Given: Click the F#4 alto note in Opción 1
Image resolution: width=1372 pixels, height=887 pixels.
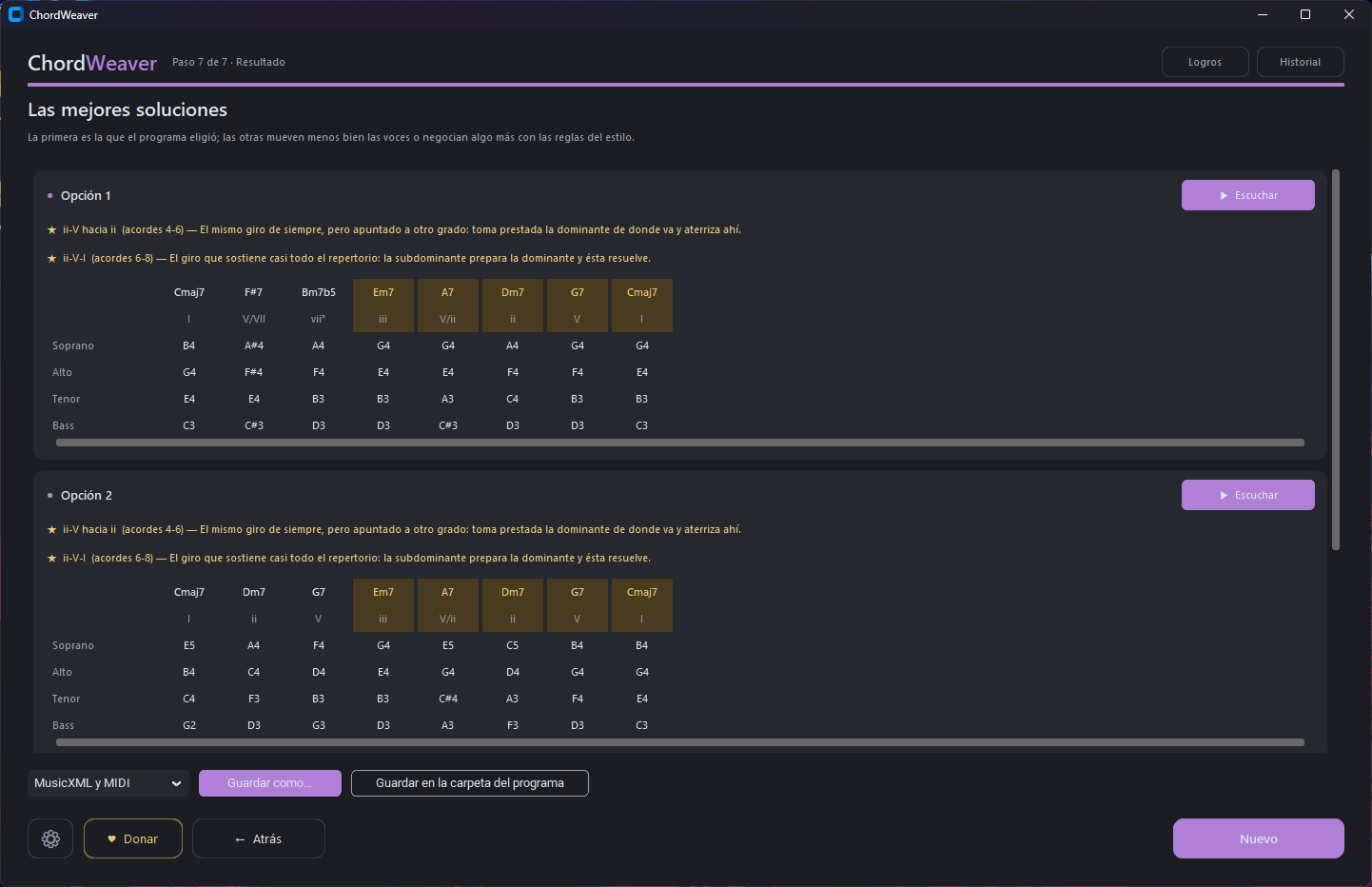Looking at the screenshot, I should click(254, 372).
